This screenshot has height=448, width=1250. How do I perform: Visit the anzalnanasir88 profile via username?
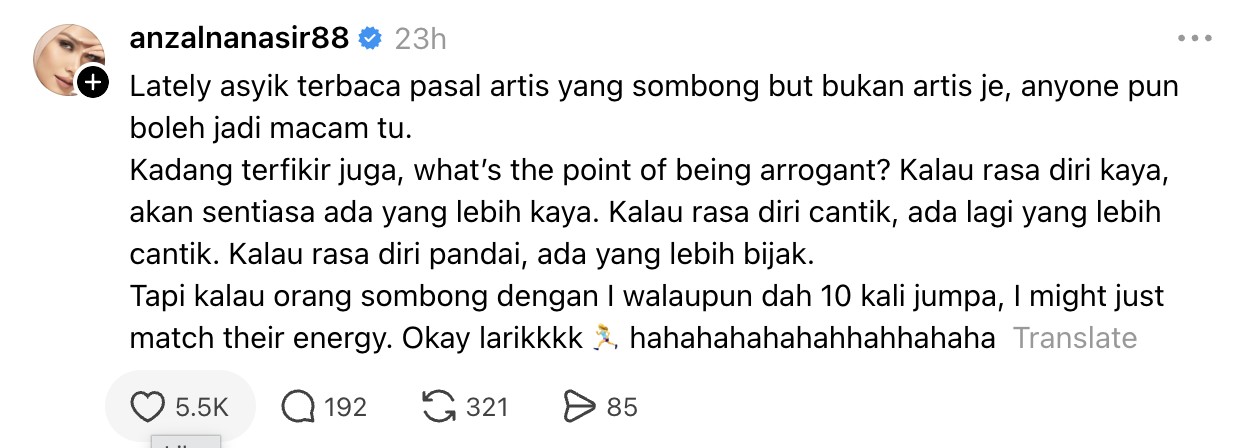240,39
